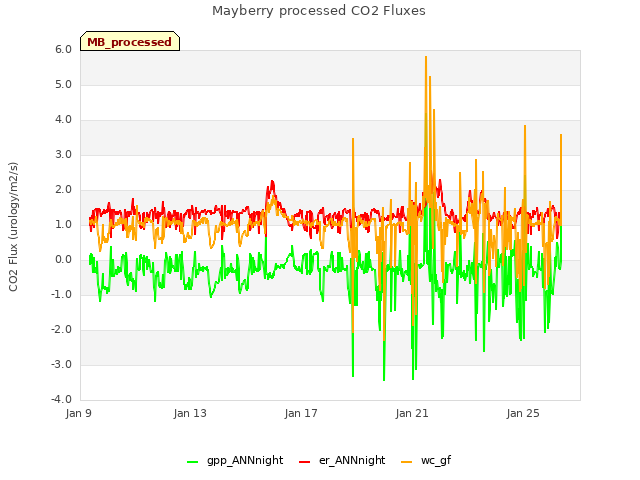Click the Jan 13 x-axis tick label
640x480 pixels.
(190, 413)
